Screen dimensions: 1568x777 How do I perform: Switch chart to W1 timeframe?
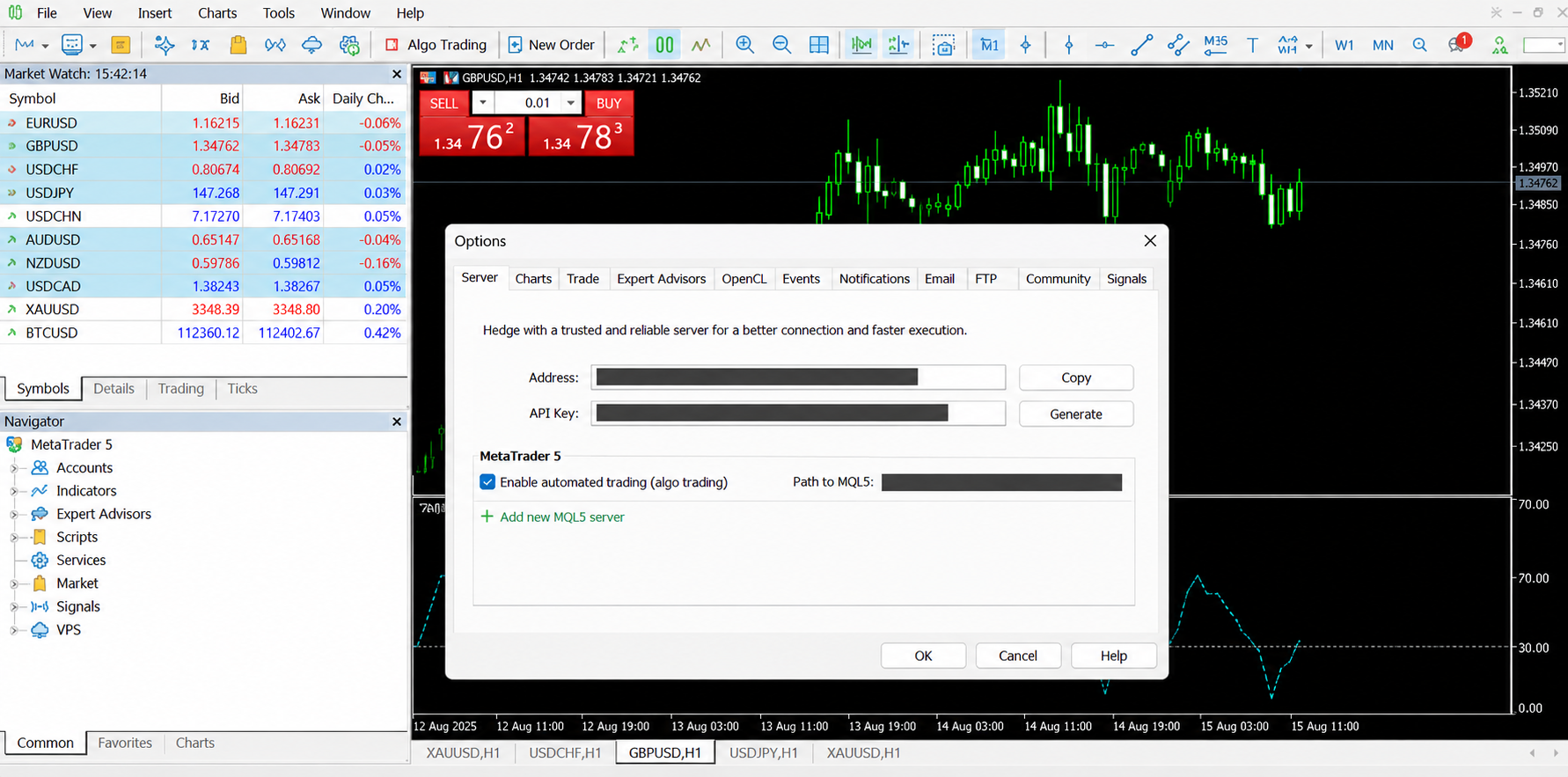pos(1344,45)
